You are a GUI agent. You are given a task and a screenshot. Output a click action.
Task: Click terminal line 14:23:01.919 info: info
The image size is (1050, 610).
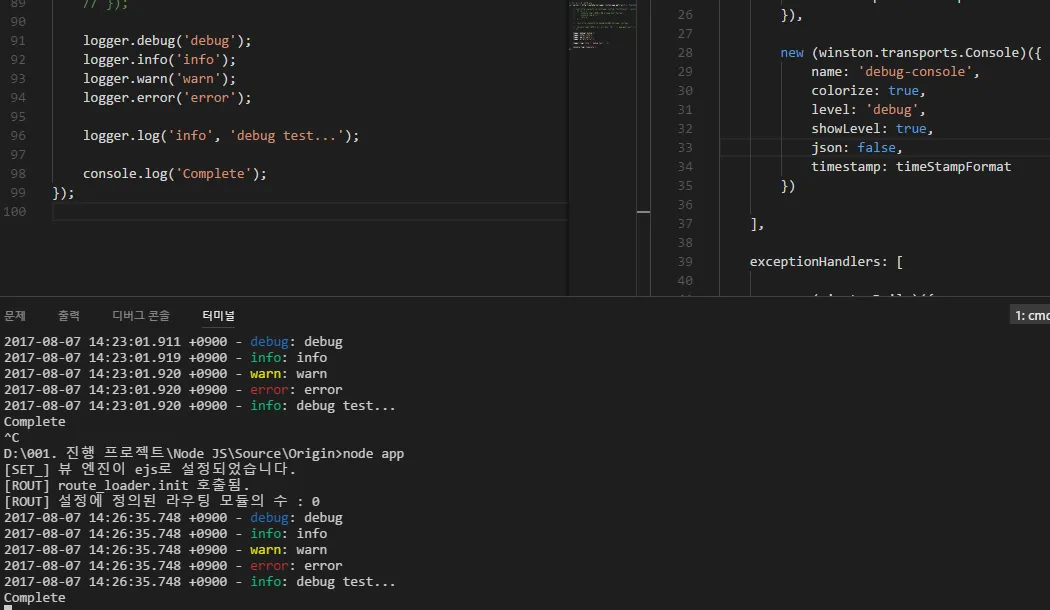[x=165, y=358]
